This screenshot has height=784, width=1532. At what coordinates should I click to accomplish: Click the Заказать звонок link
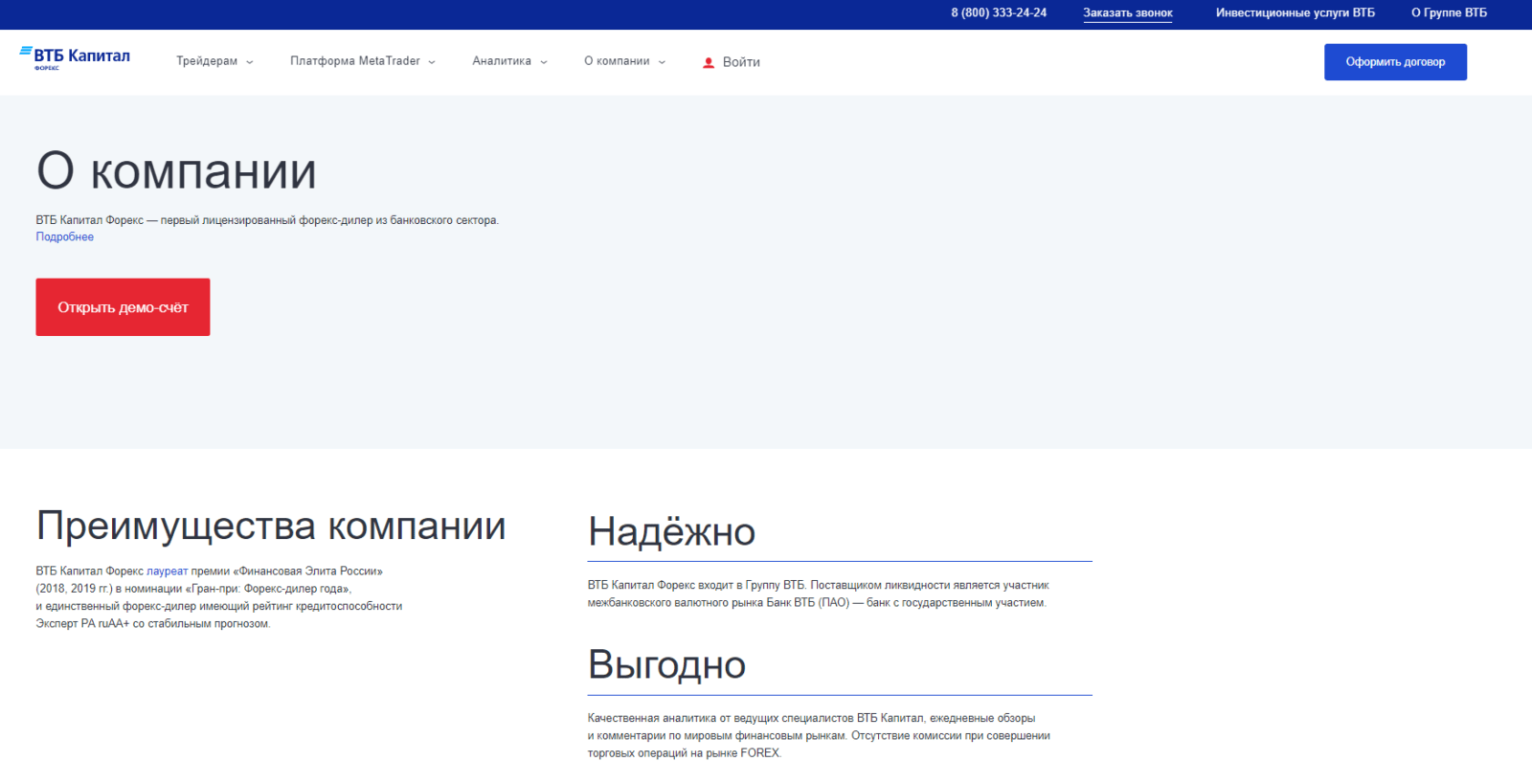click(x=1128, y=13)
